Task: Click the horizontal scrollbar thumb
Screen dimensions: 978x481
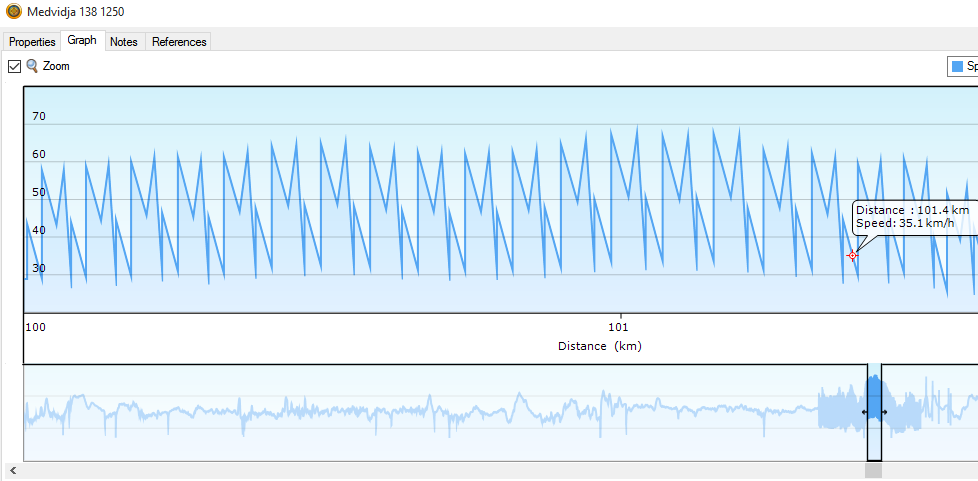Action: pos(874,470)
